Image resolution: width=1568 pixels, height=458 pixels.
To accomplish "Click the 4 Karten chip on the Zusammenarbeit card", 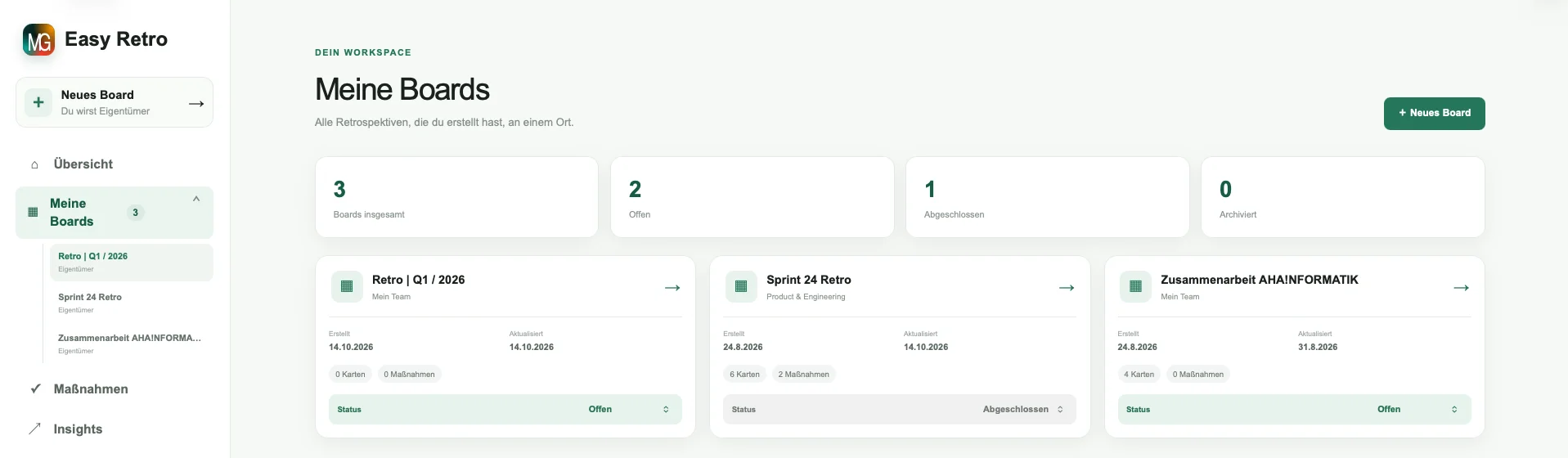I will click(x=1139, y=375).
